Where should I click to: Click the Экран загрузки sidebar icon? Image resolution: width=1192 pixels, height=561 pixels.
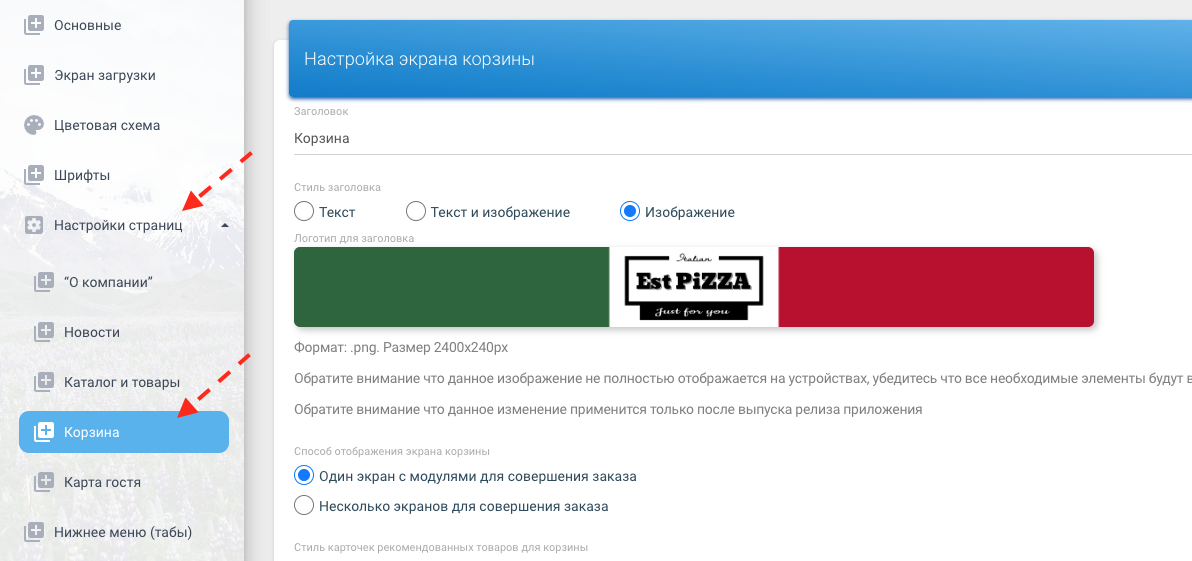click(34, 75)
